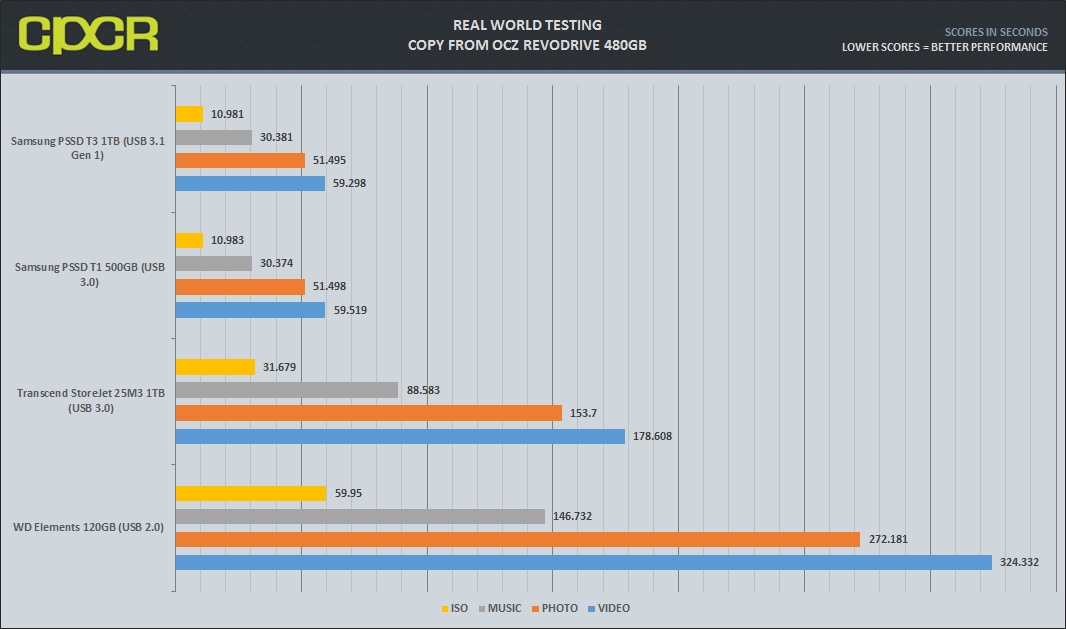
Task: Click the orange 51.498 PHOTO bar
Action: (241, 287)
